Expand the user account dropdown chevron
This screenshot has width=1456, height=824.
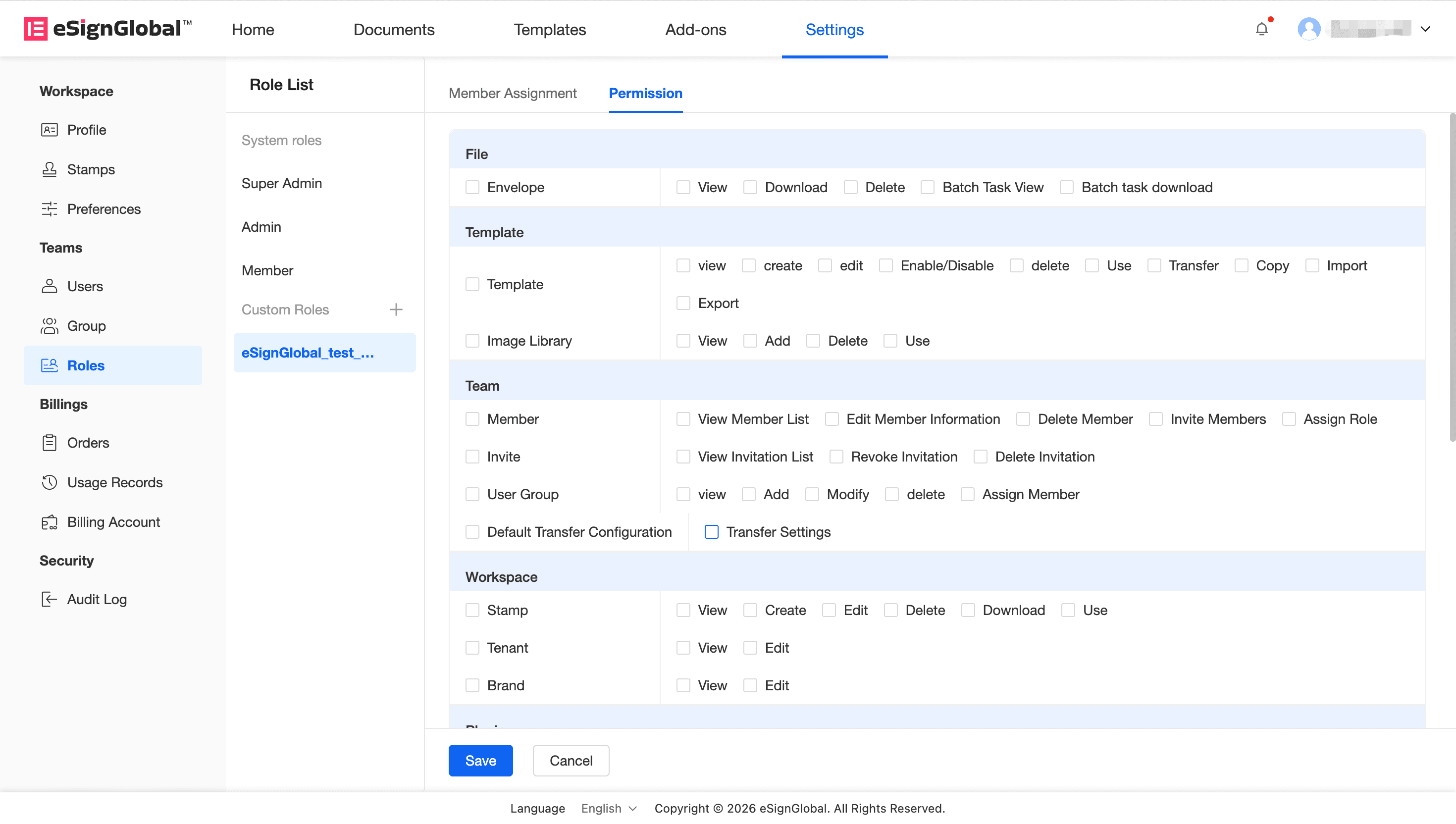pyautogui.click(x=1425, y=29)
